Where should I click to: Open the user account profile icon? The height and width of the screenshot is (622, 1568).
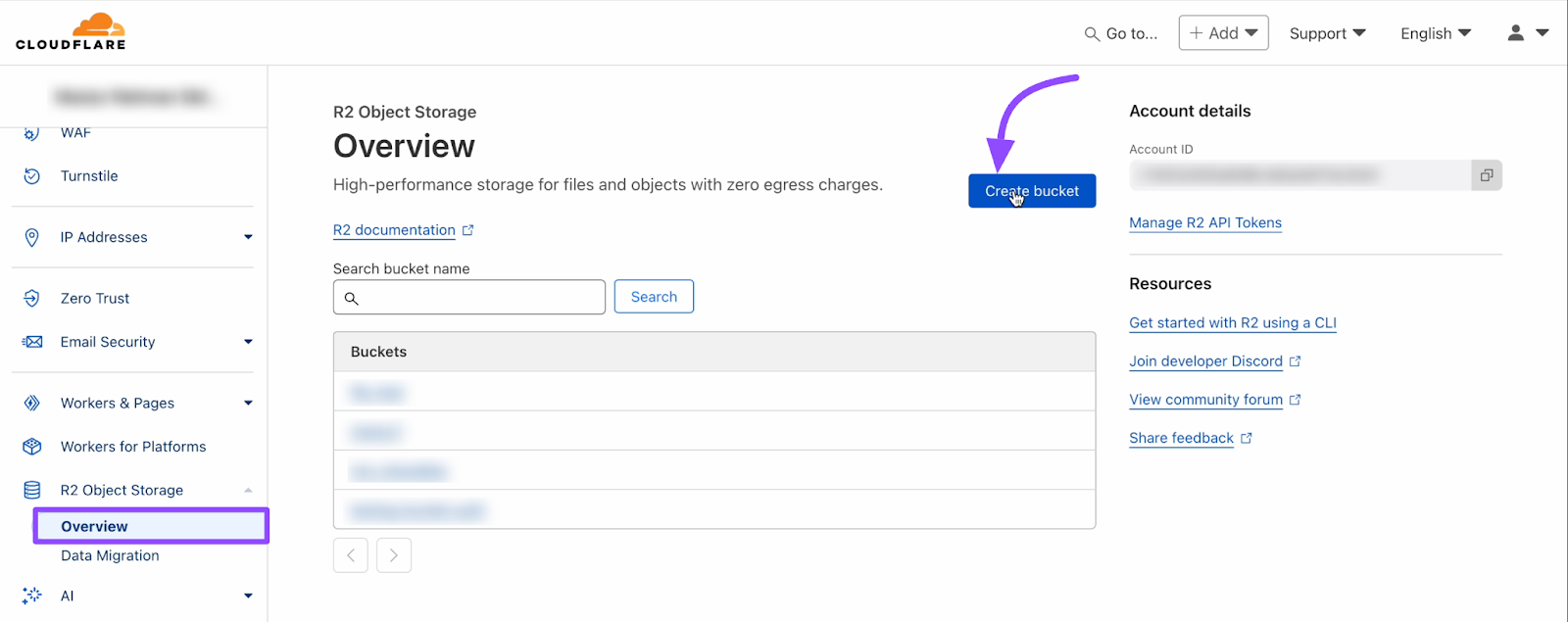pos(1515,33)
